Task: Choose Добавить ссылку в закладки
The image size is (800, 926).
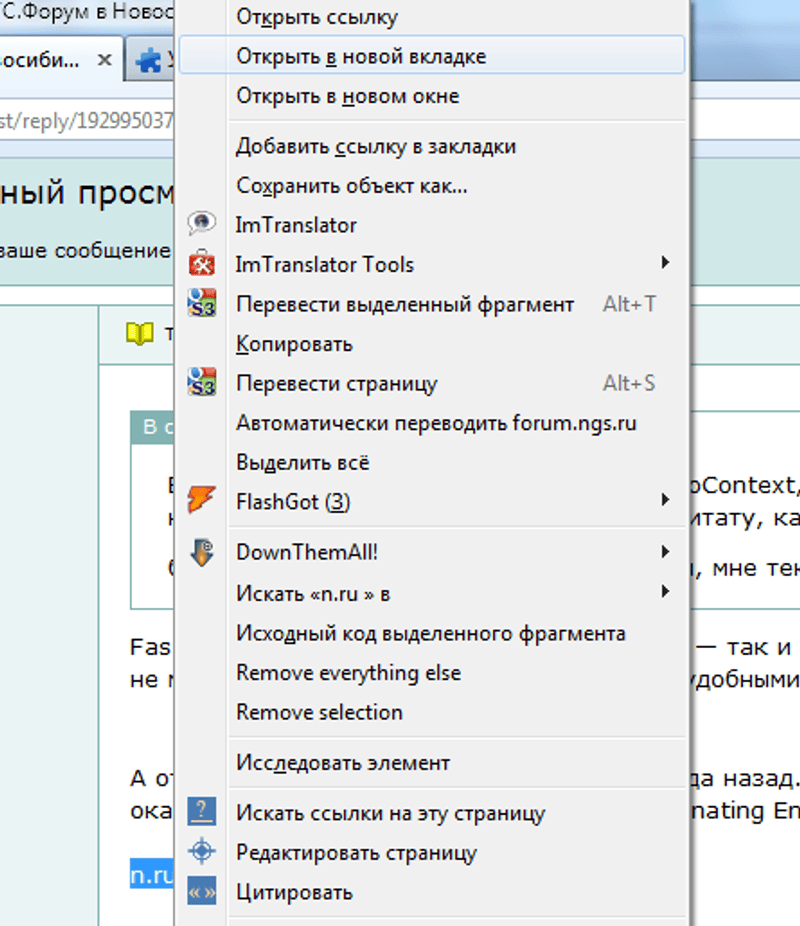Action: [x=375, y=146]
